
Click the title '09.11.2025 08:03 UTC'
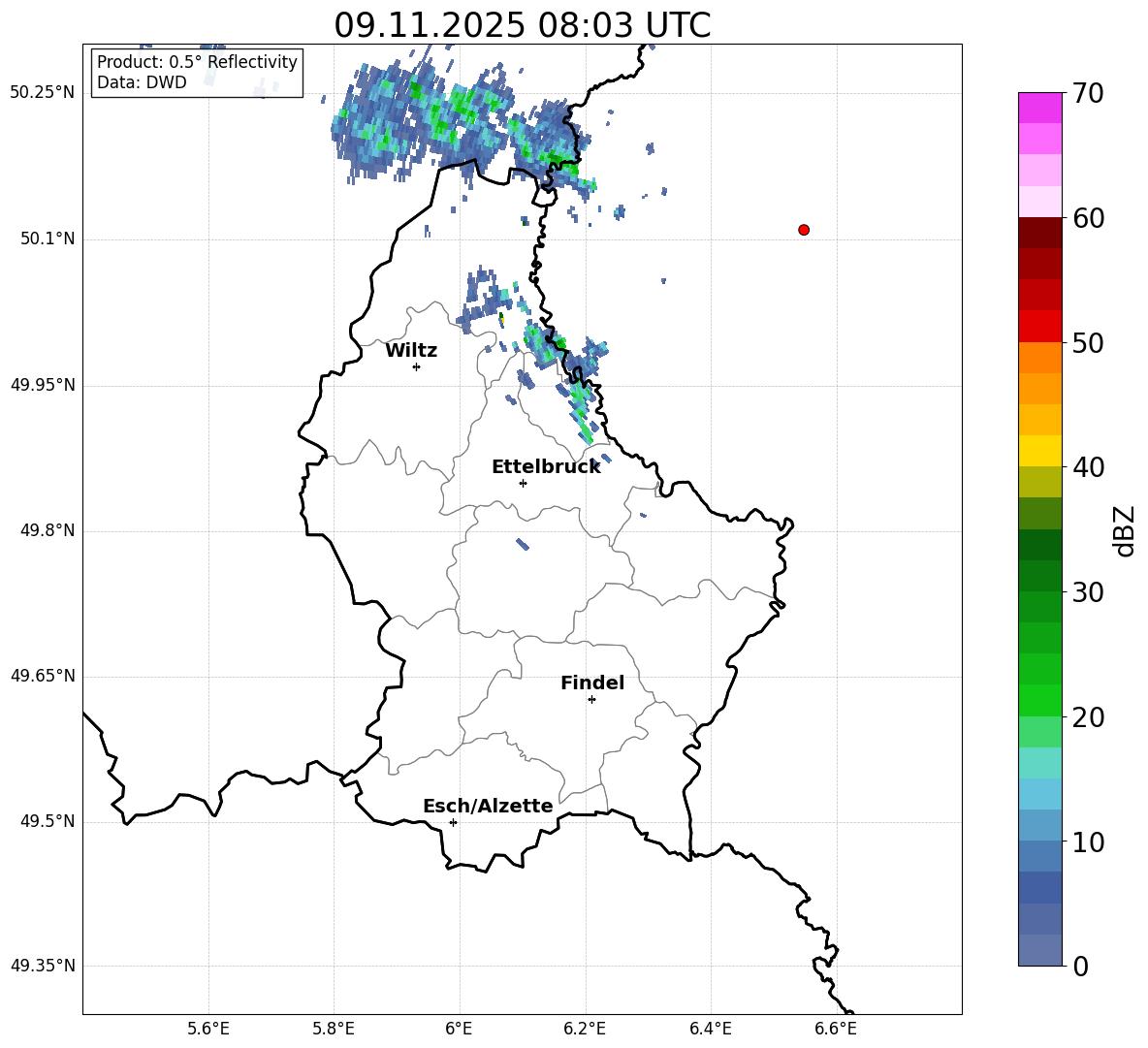[x=522, y=25]
